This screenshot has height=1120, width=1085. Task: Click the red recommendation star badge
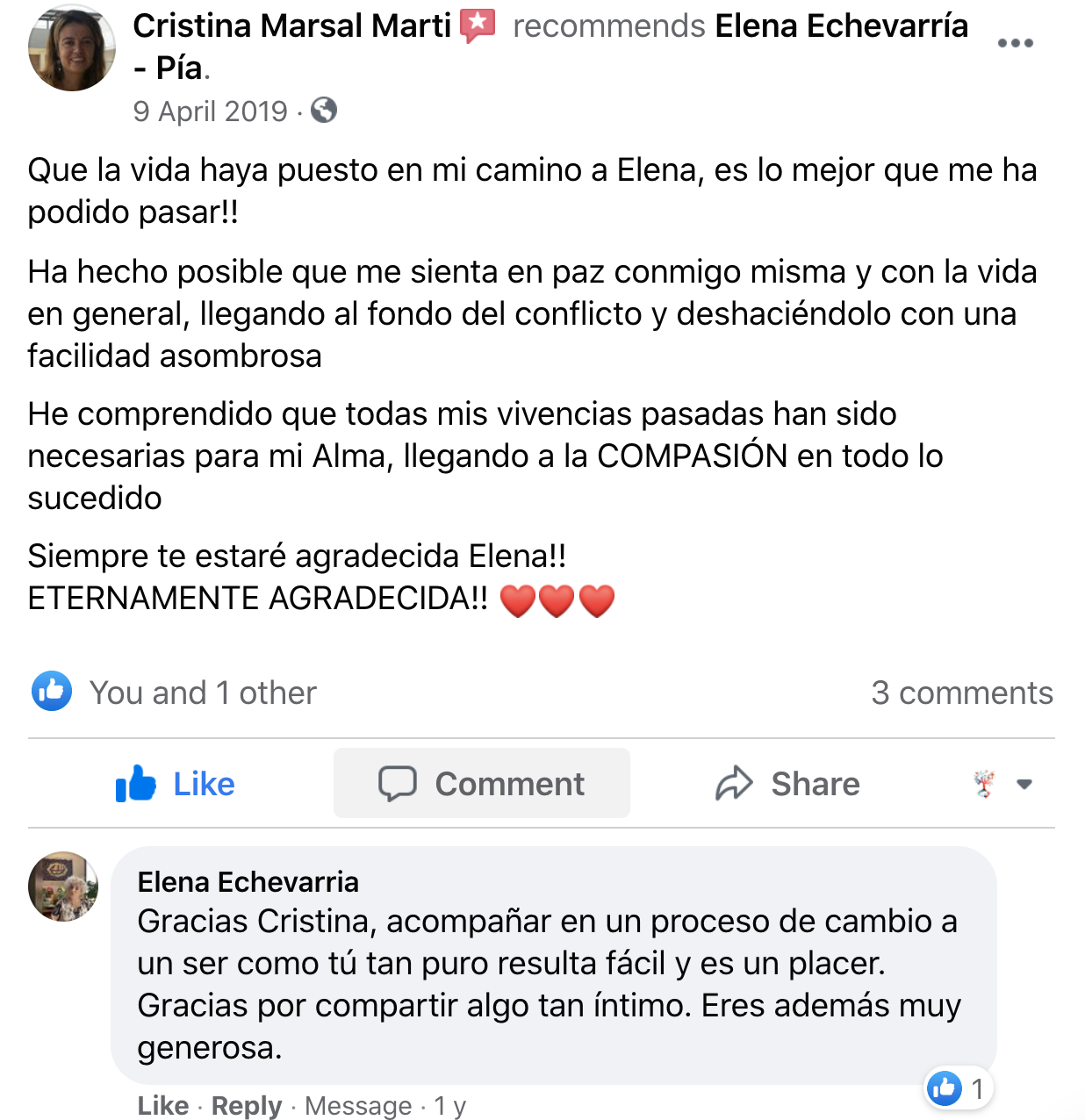478,25
